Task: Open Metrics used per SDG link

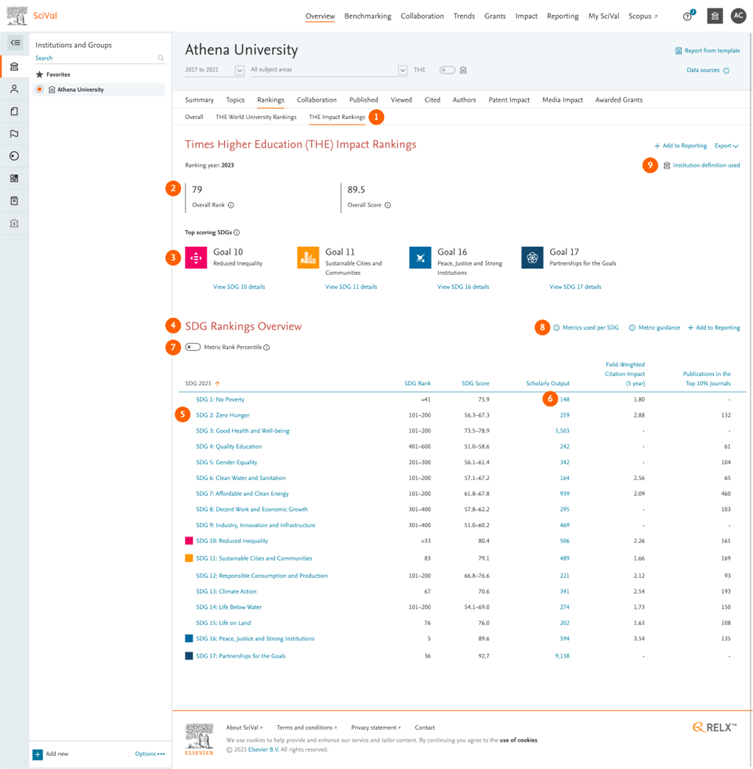Action: point(586,328)
